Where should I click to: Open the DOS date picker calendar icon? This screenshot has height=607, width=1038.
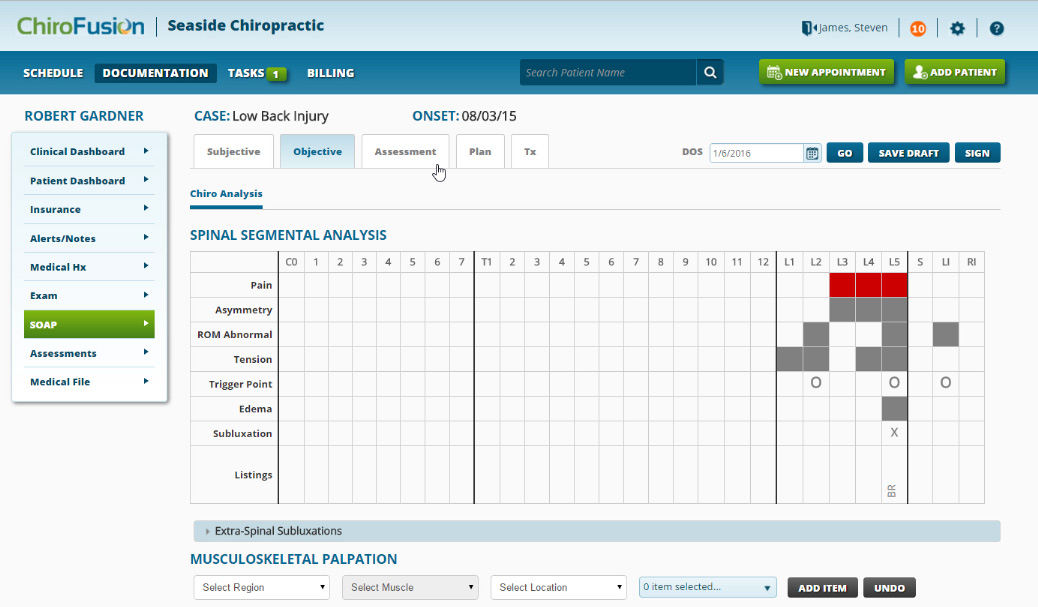(810, 152)
